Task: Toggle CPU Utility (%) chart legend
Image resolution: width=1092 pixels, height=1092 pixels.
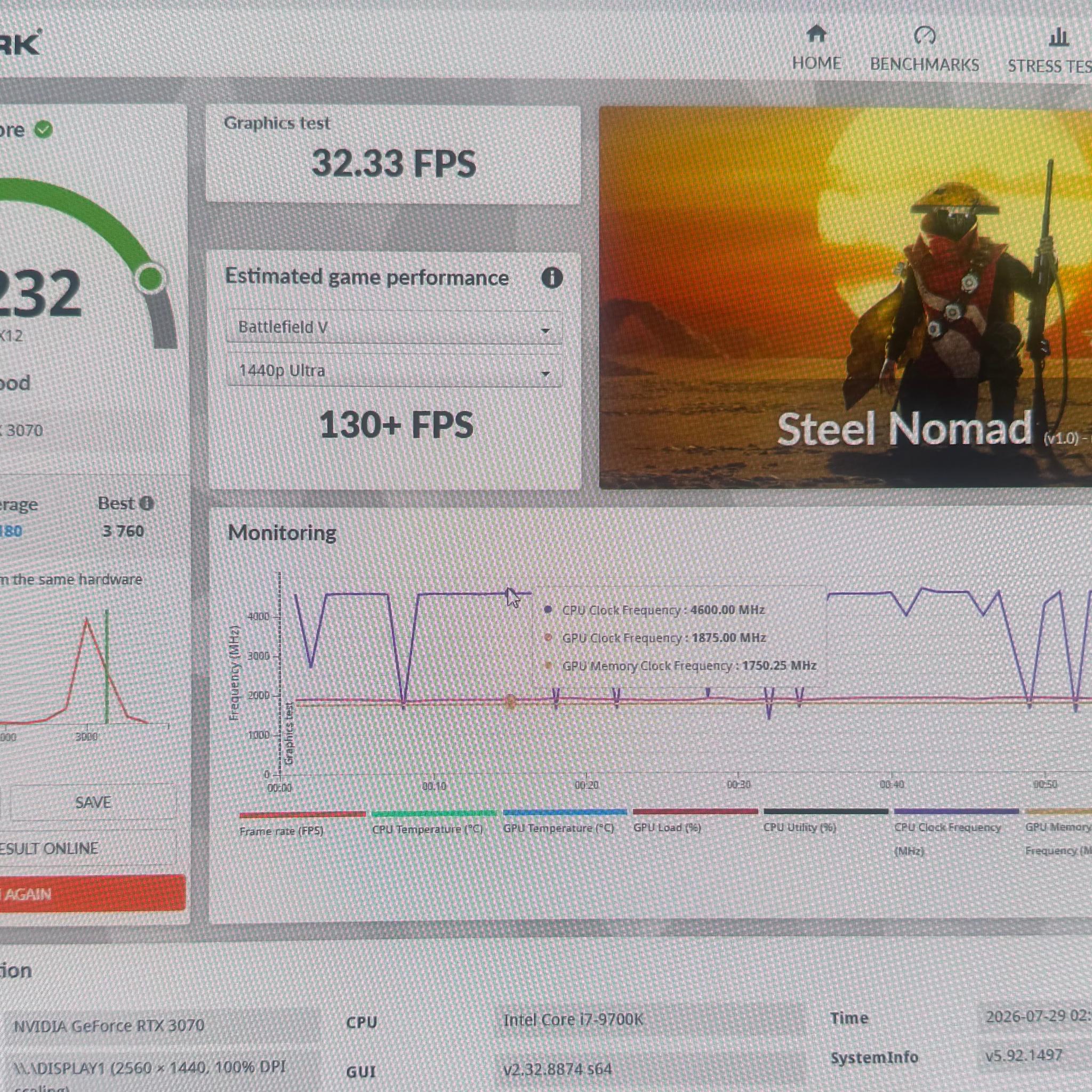Action: tap(826, 820)
